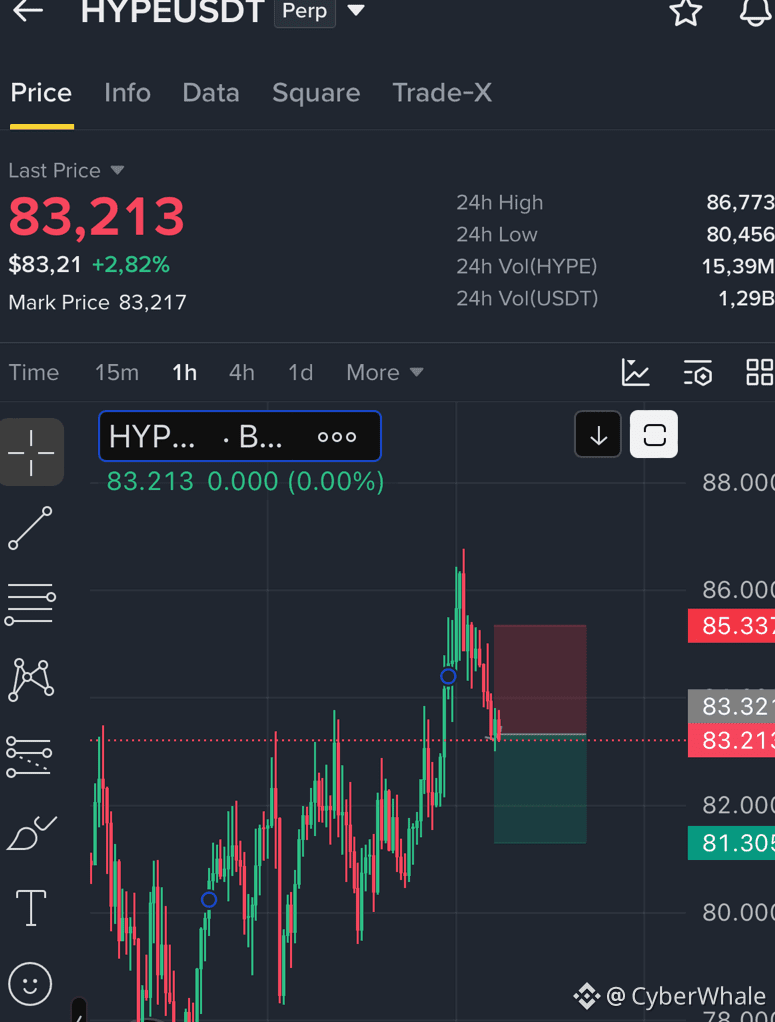Viewport: 775px width, 1022px height.
Task: Click the down-arrow chart button
Action: click(598, 435)
